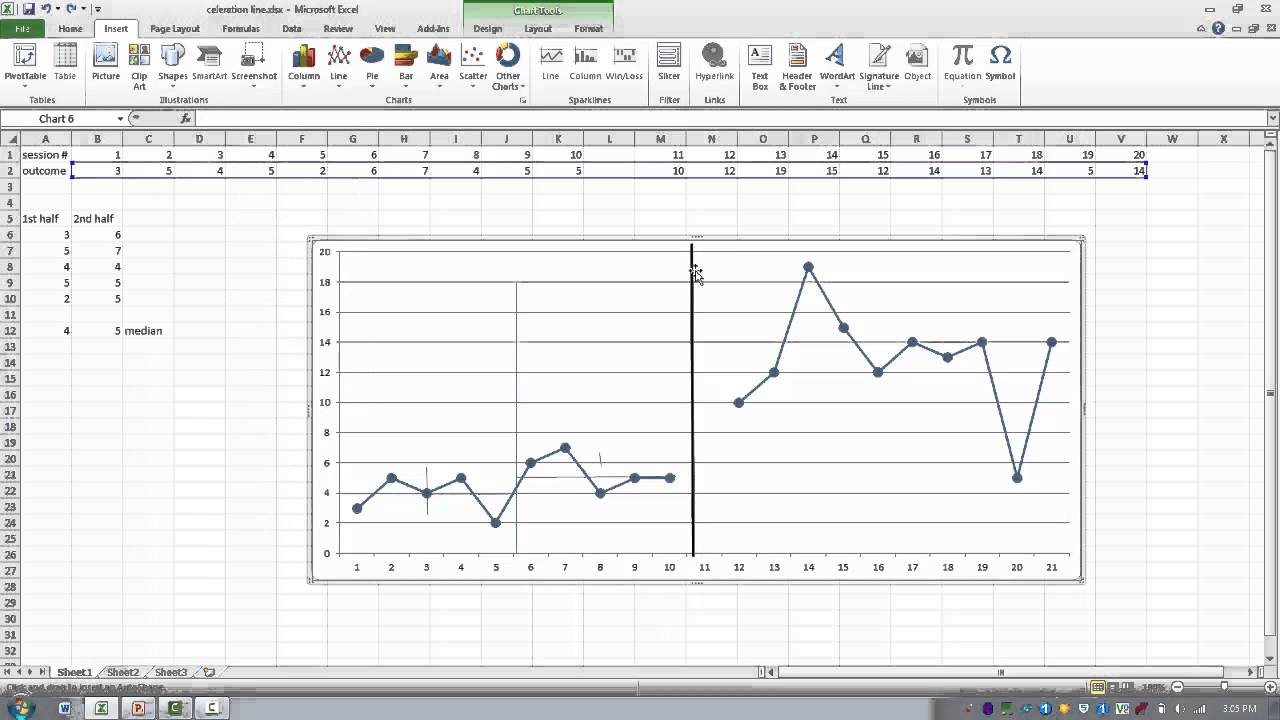The image size is (1280, 720).
Task: Open the Chart Tools Layout tab
Action: [538, 29]
